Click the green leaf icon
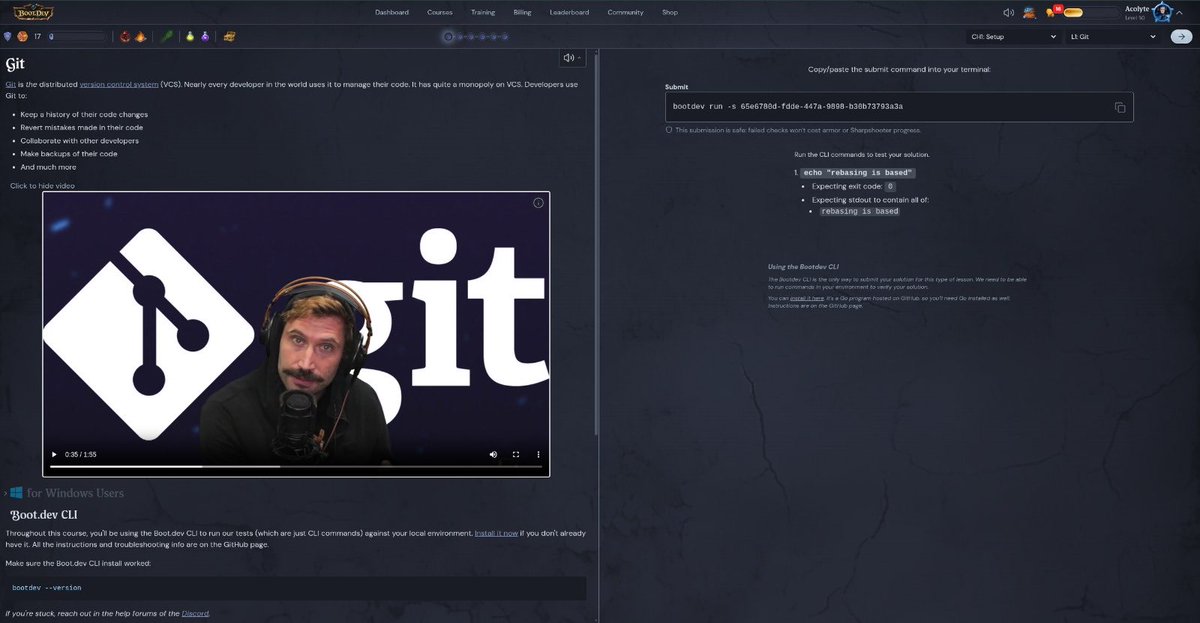Image resolution: width=1200 pixels, height=623 pixels. tap(167, 37)
